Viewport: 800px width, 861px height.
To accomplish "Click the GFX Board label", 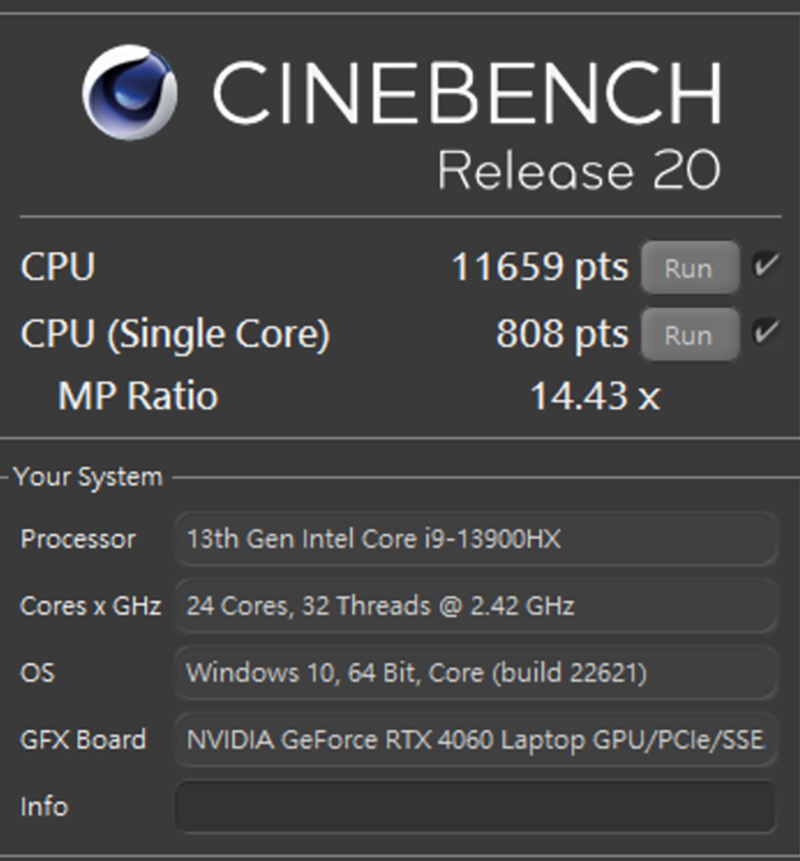I will tap(83, 740).
